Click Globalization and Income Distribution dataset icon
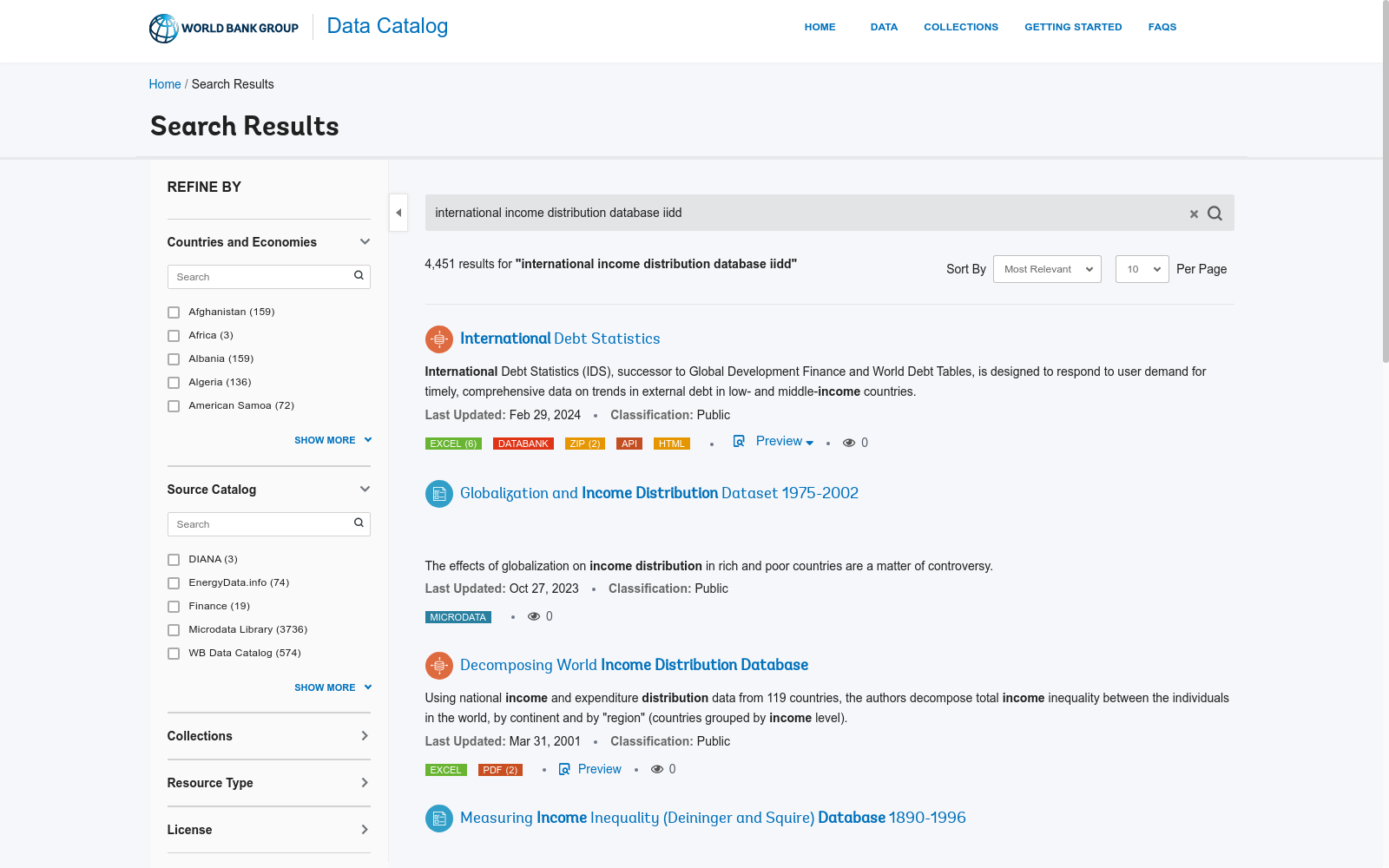The height and width of the screenshot is (868, 1389). pyautogui.click(x=439, y=494)
